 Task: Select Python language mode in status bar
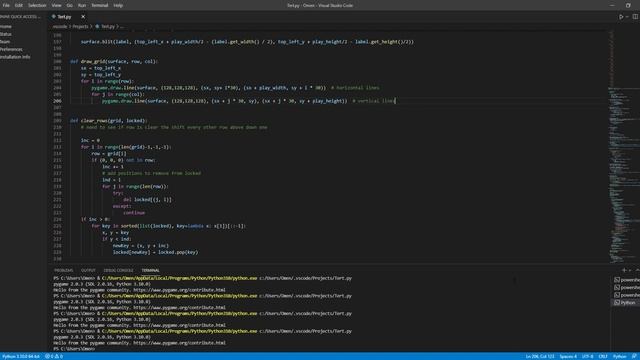coord(620,356)
